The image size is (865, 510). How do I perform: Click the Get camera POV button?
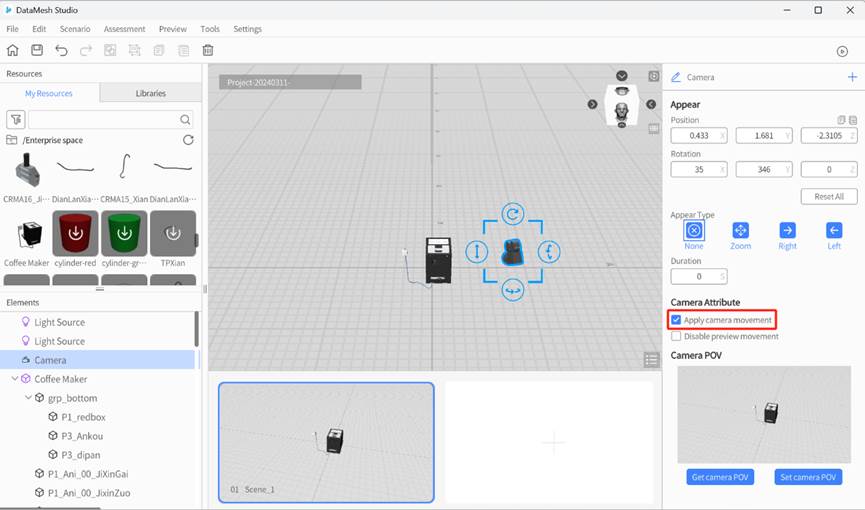(720, 477)
